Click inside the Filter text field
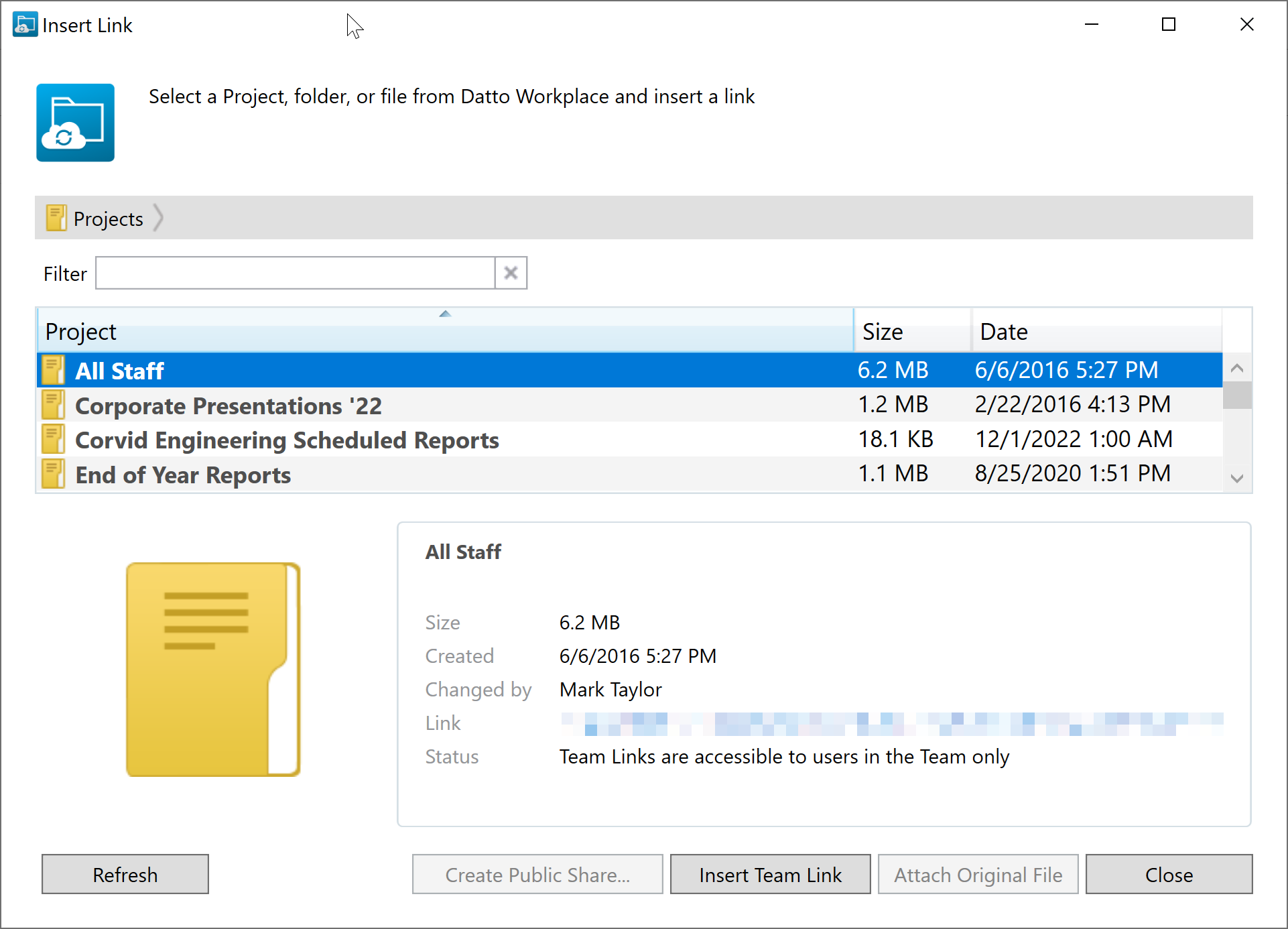 point(295,273)
